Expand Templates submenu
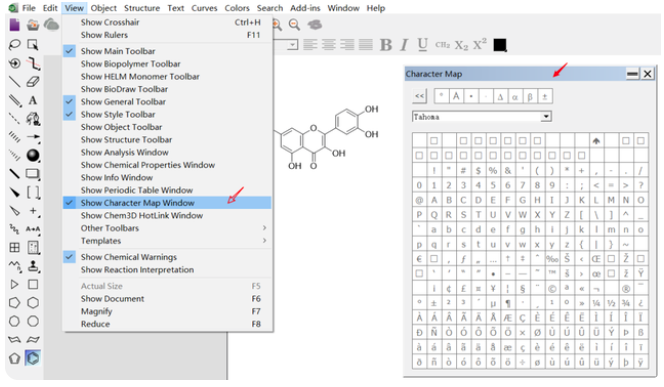 [167, 241]
